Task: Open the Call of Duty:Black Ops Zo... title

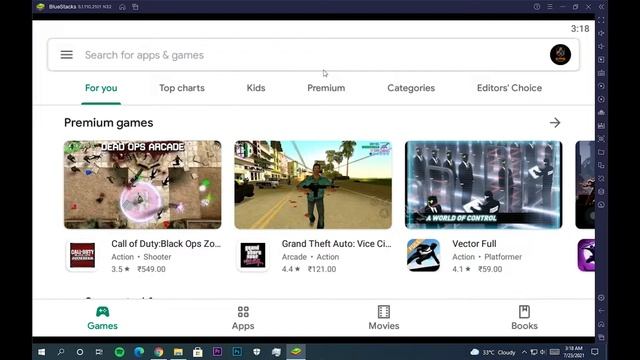Action: [166, 244]
